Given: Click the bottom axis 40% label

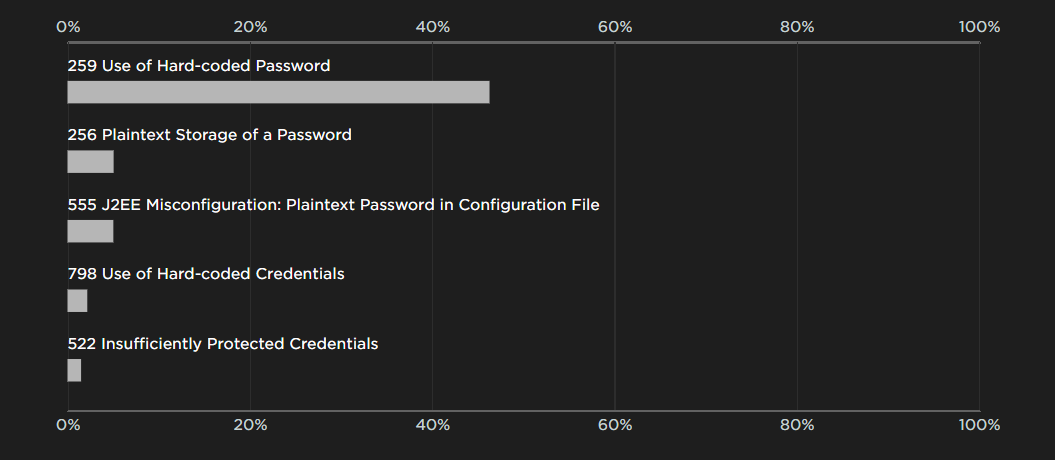Looking at the screenshot, I should click(433, 425).
